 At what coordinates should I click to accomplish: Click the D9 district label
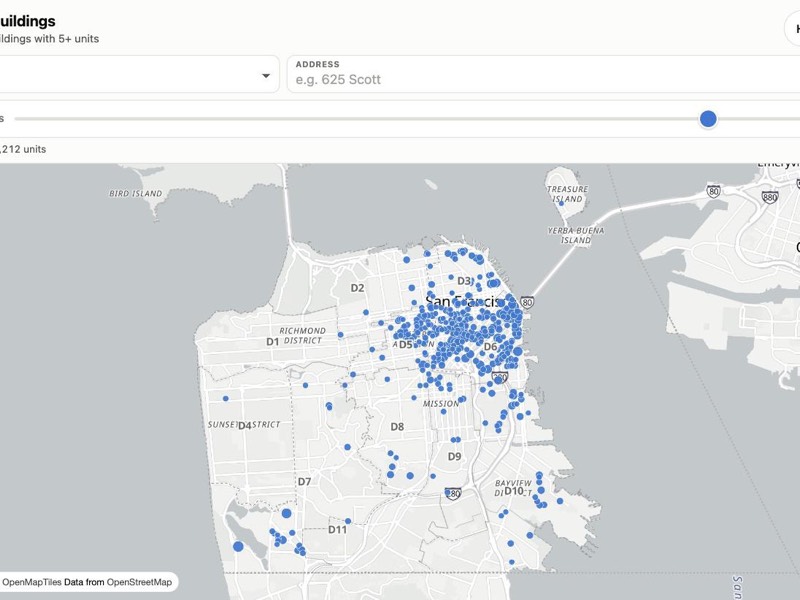pos(454,456)
